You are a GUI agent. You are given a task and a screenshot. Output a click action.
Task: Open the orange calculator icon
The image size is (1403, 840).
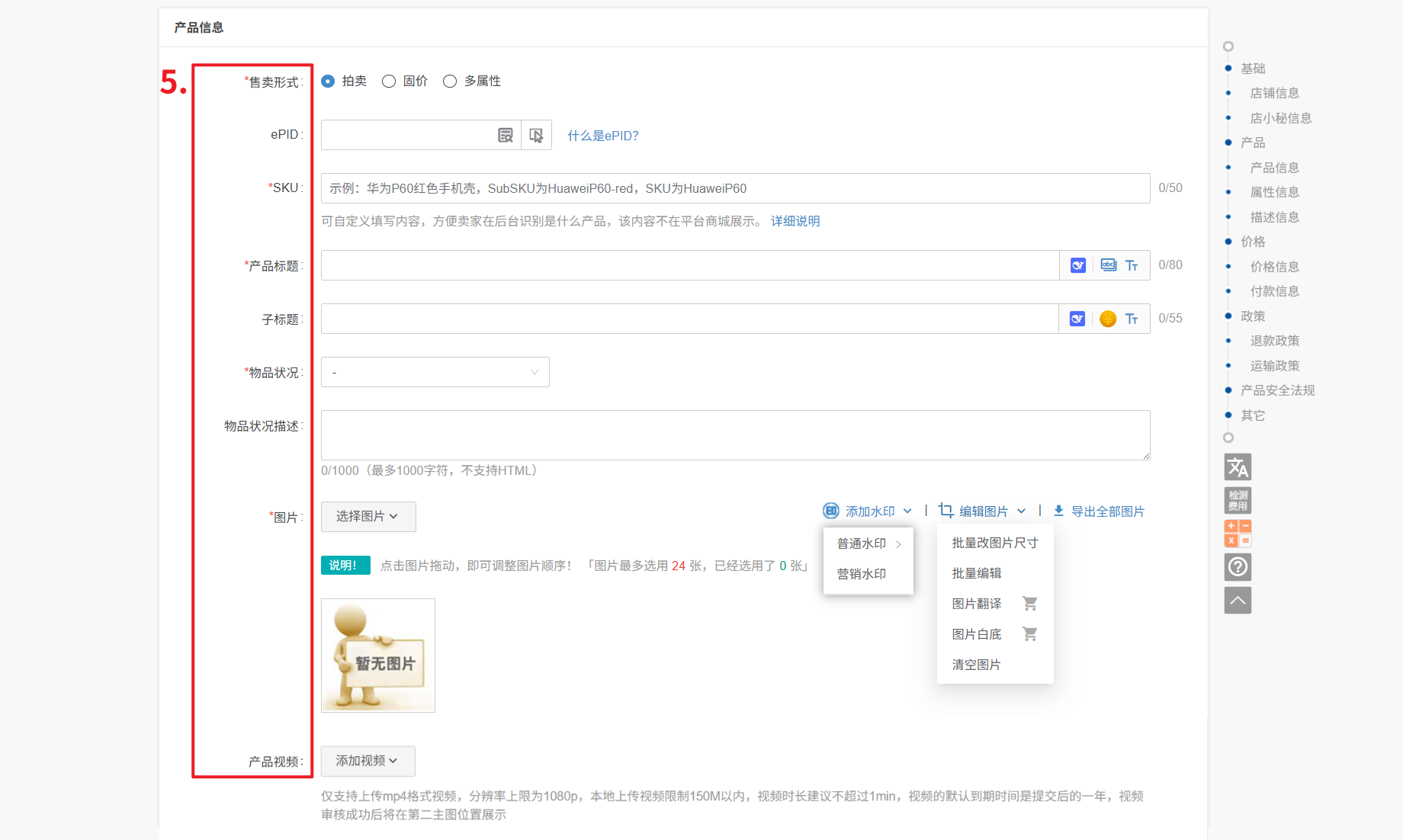1237,534
